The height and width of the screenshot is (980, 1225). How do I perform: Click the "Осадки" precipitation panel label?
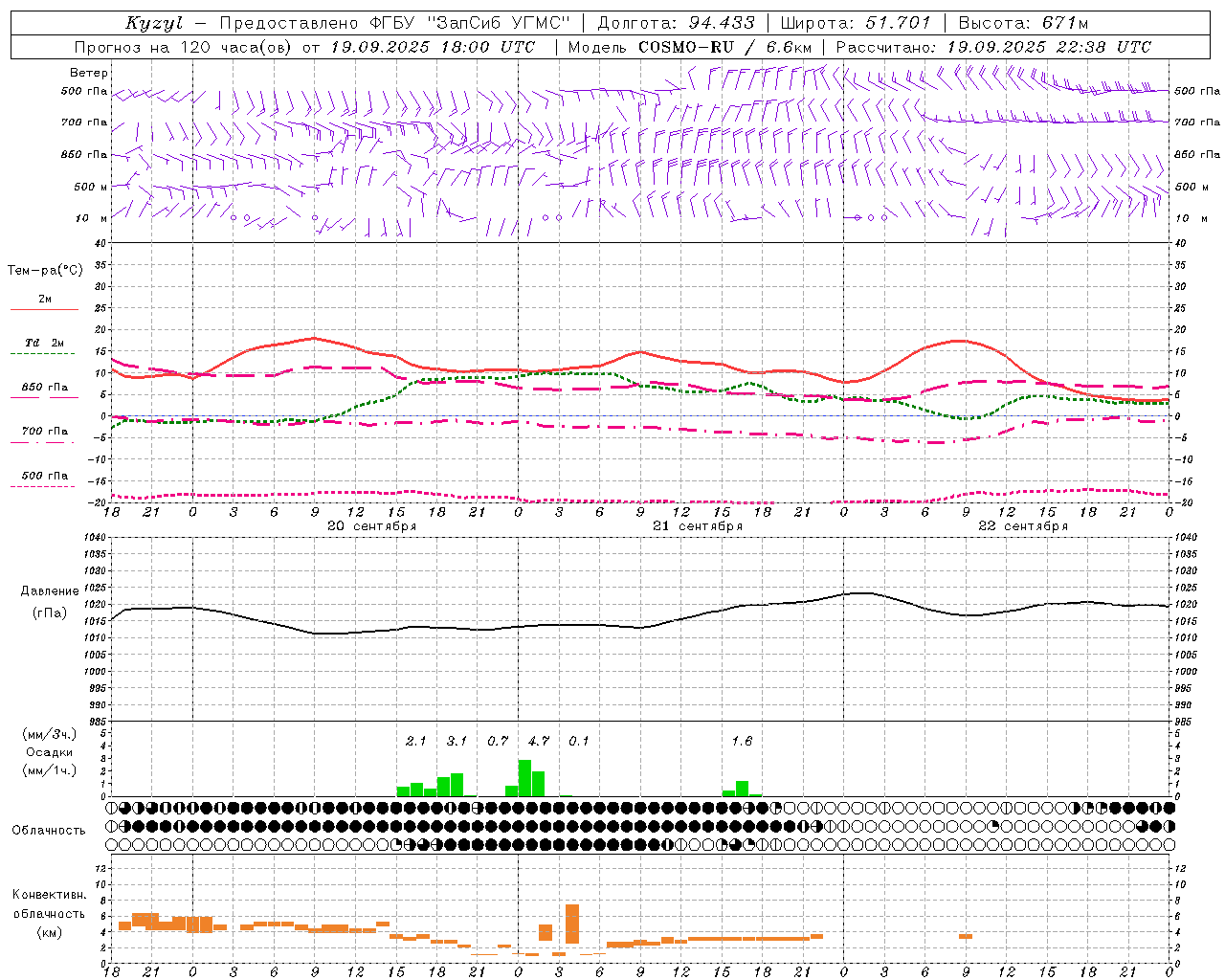pyautogui.click(x=50, y=752)
